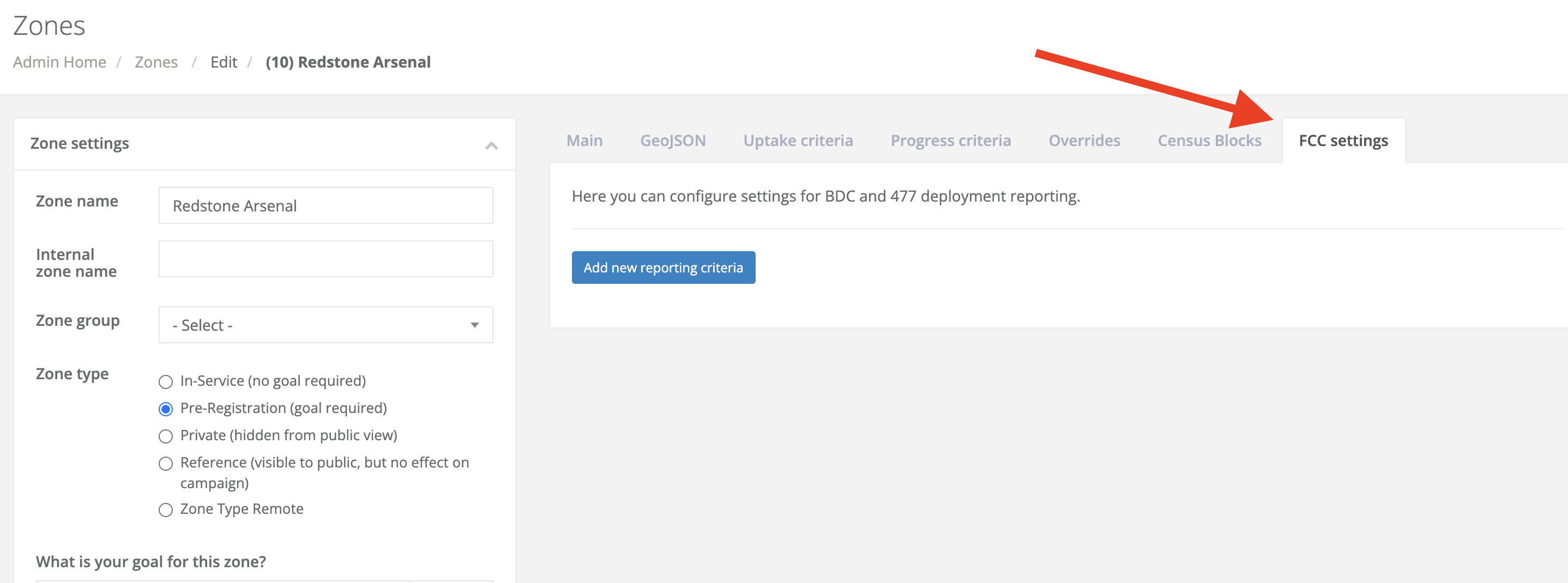1568x583 pixels.
Task: Open the Census Blocks tab
Action: pyautogui.click(x=1209, y=140)
